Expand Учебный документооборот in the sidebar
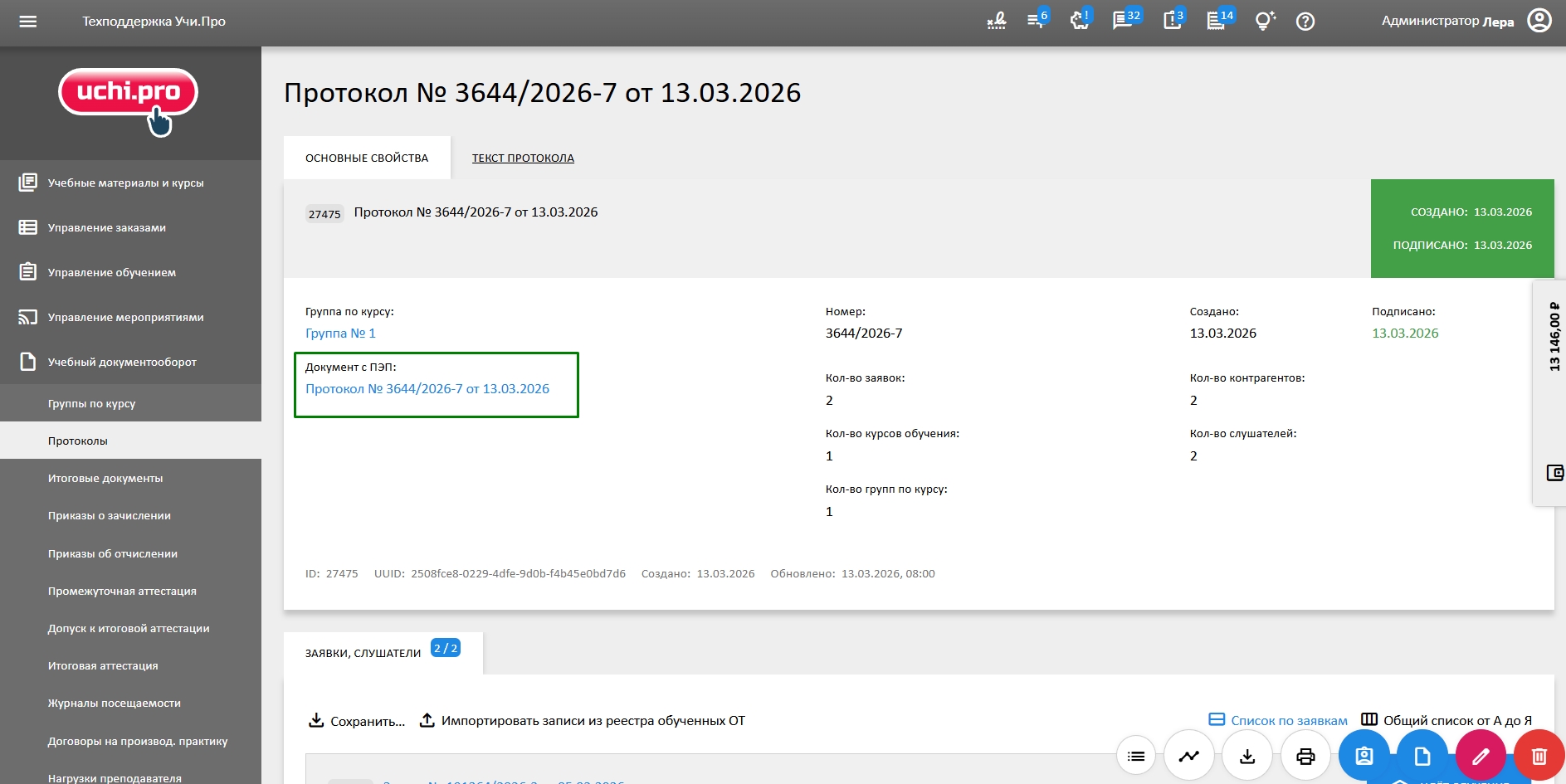This screenshot has width=1566, height=784. point(122,362)
